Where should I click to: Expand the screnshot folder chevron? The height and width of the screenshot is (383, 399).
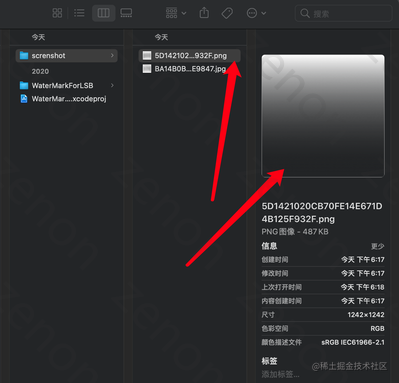(112, 55)
